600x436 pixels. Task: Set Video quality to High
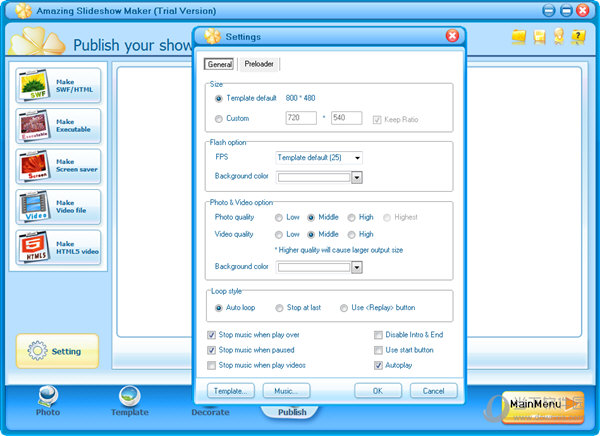coord(351,235)
